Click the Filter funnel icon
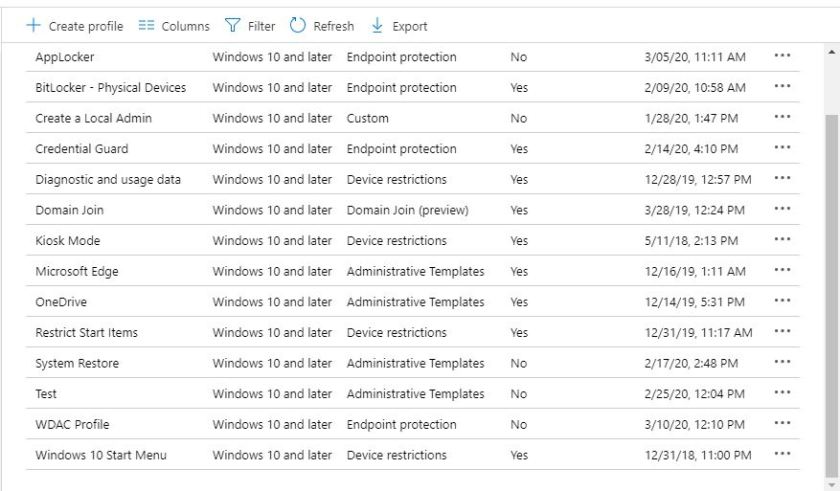 click(230, 26)
